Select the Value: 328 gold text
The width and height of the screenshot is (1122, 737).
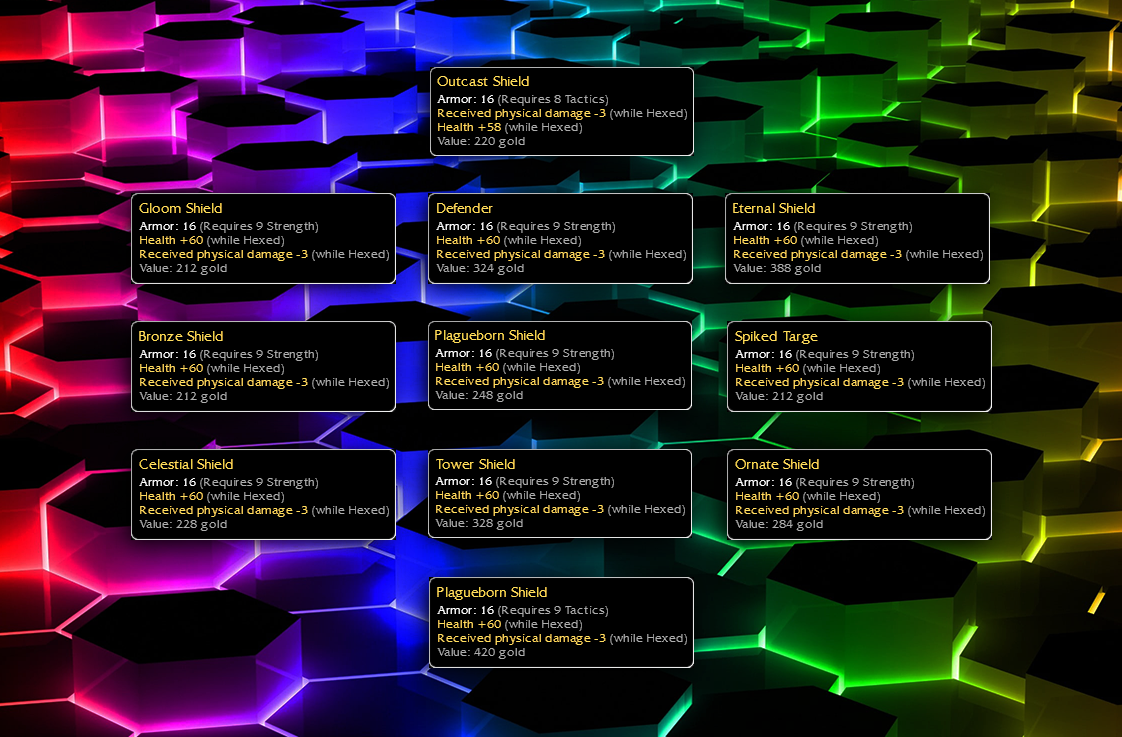click(479, 523)
